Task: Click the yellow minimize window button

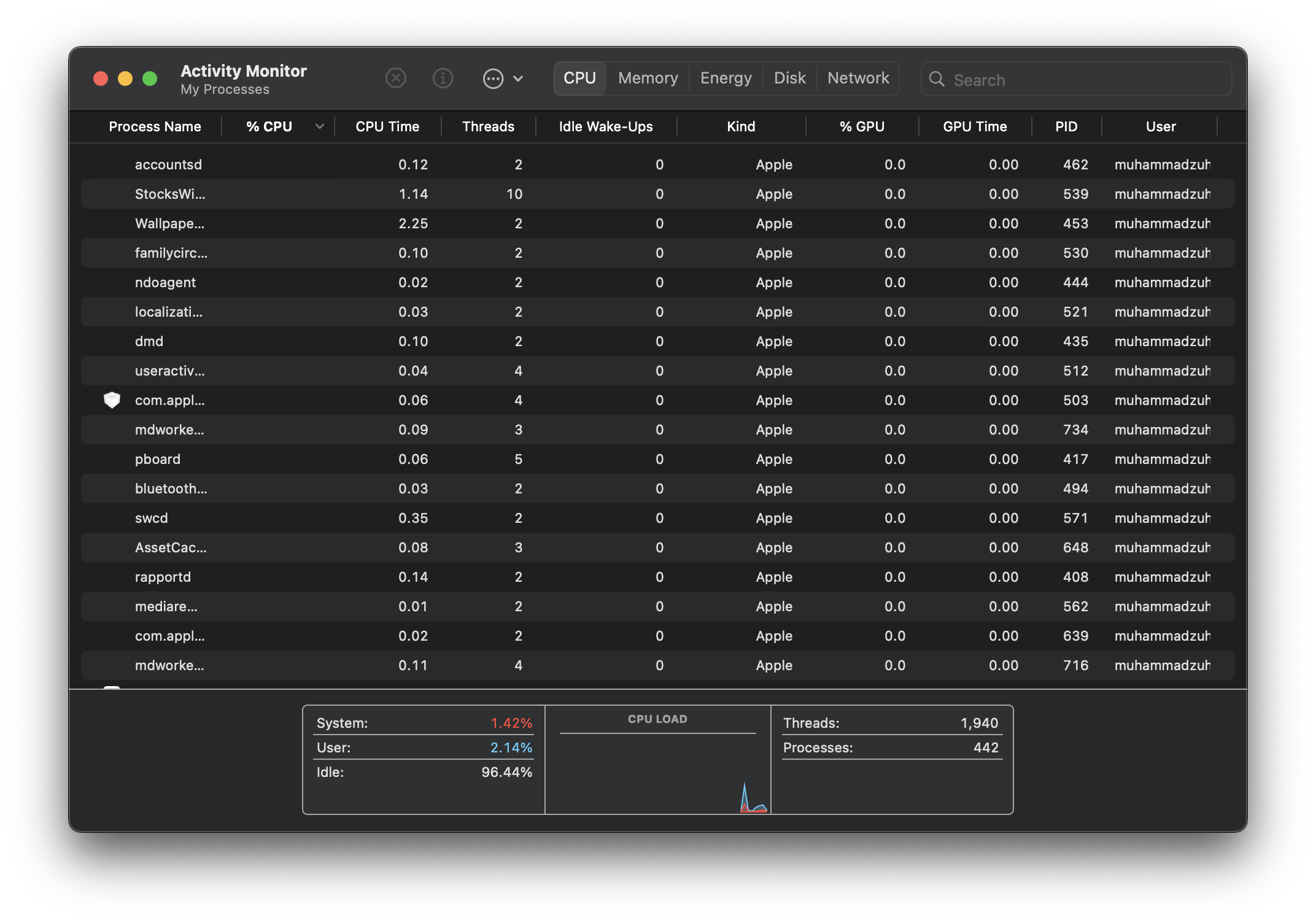Action: [125, 79]
